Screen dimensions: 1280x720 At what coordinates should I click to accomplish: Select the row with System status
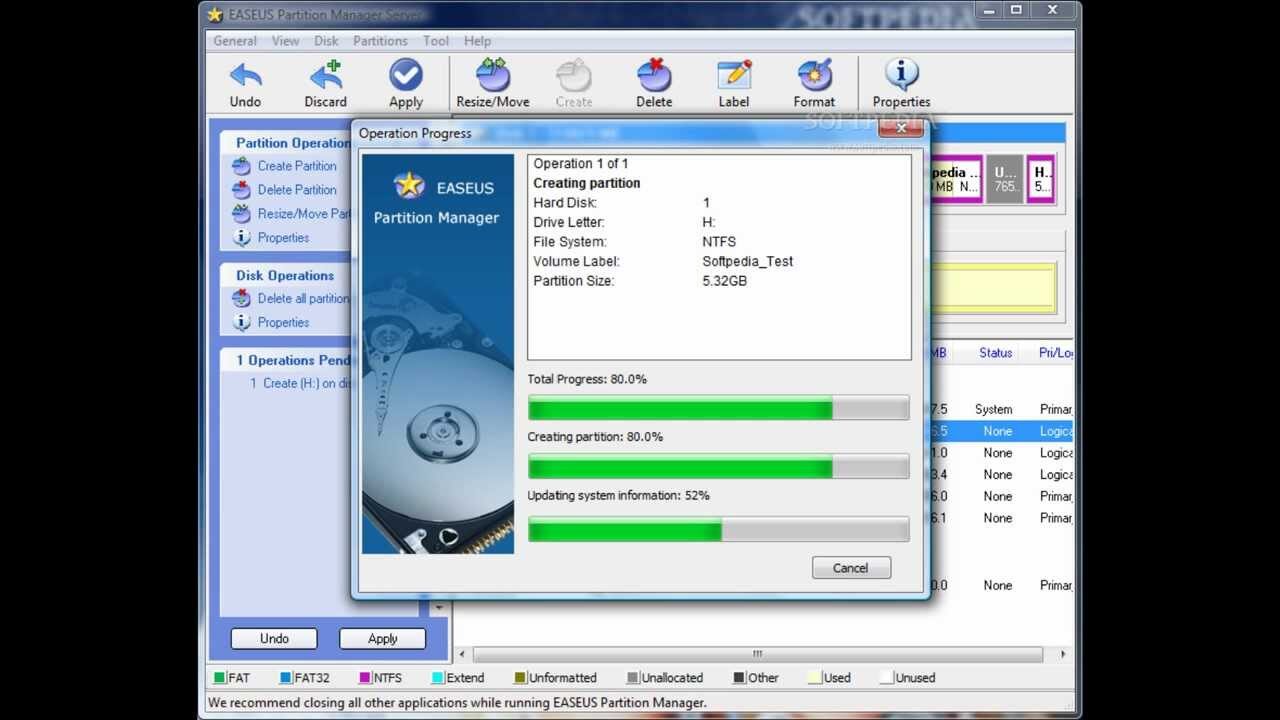tap(1000, 409)
